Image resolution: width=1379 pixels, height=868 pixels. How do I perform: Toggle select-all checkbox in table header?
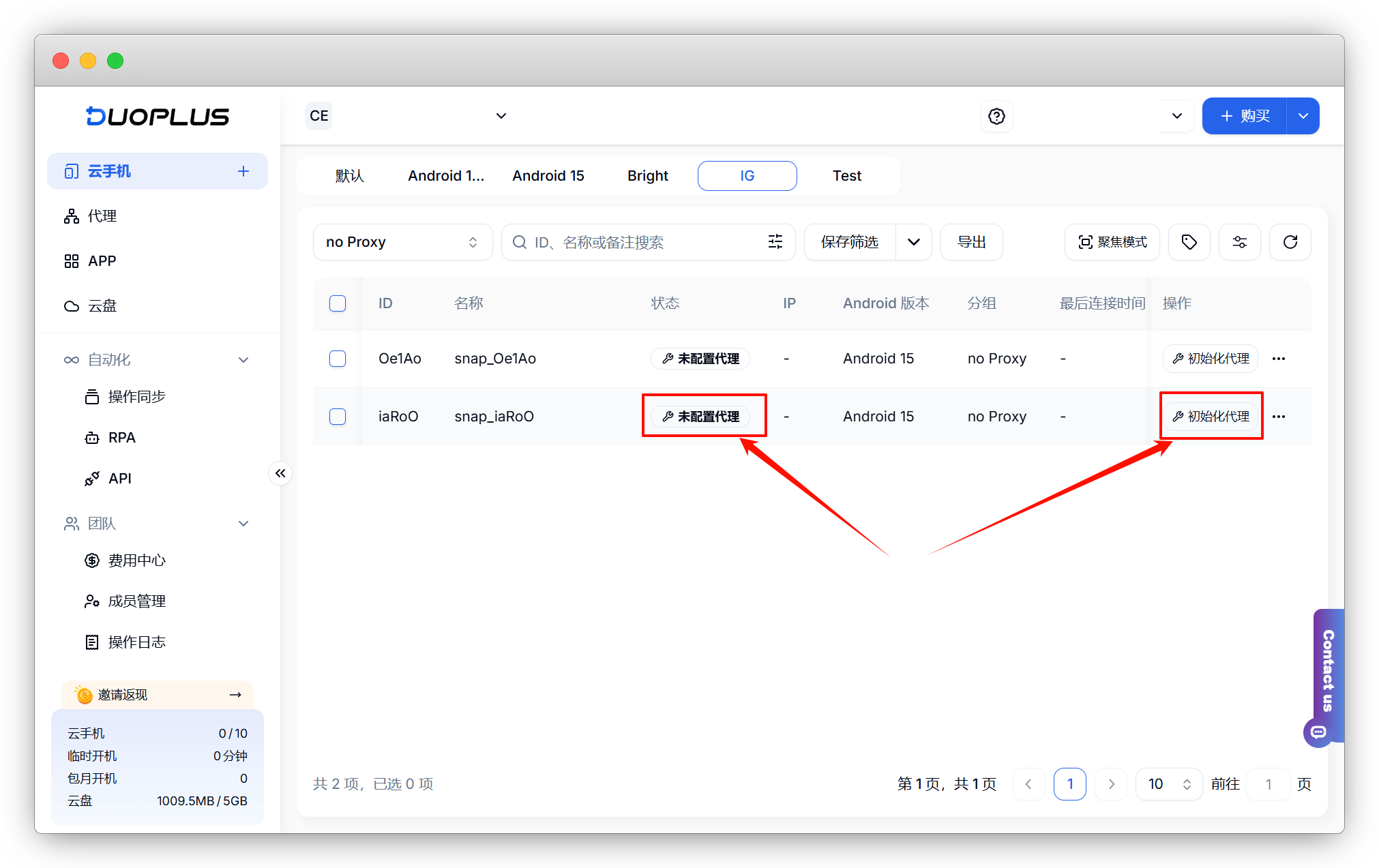coord(338,303)
